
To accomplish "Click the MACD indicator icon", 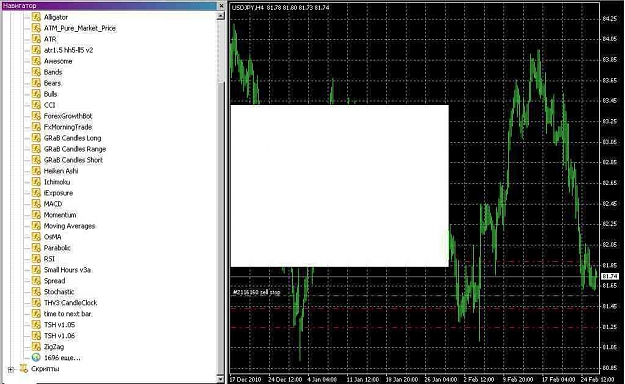I will (36, 204).
